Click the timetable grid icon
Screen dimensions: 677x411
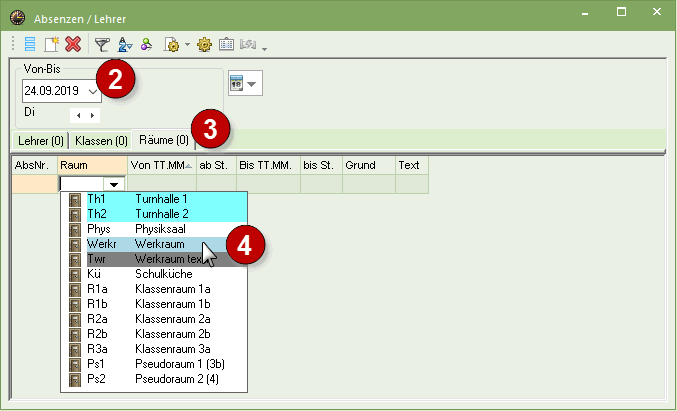[x=226, y=44]
